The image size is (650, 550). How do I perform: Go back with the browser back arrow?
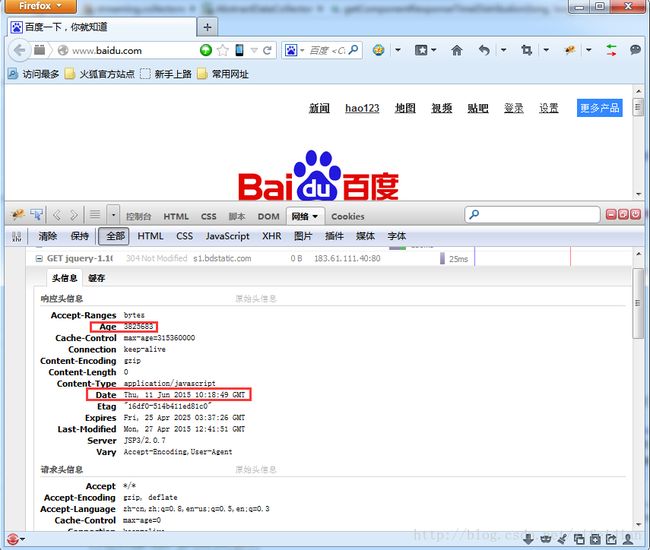tap(19, 51)
